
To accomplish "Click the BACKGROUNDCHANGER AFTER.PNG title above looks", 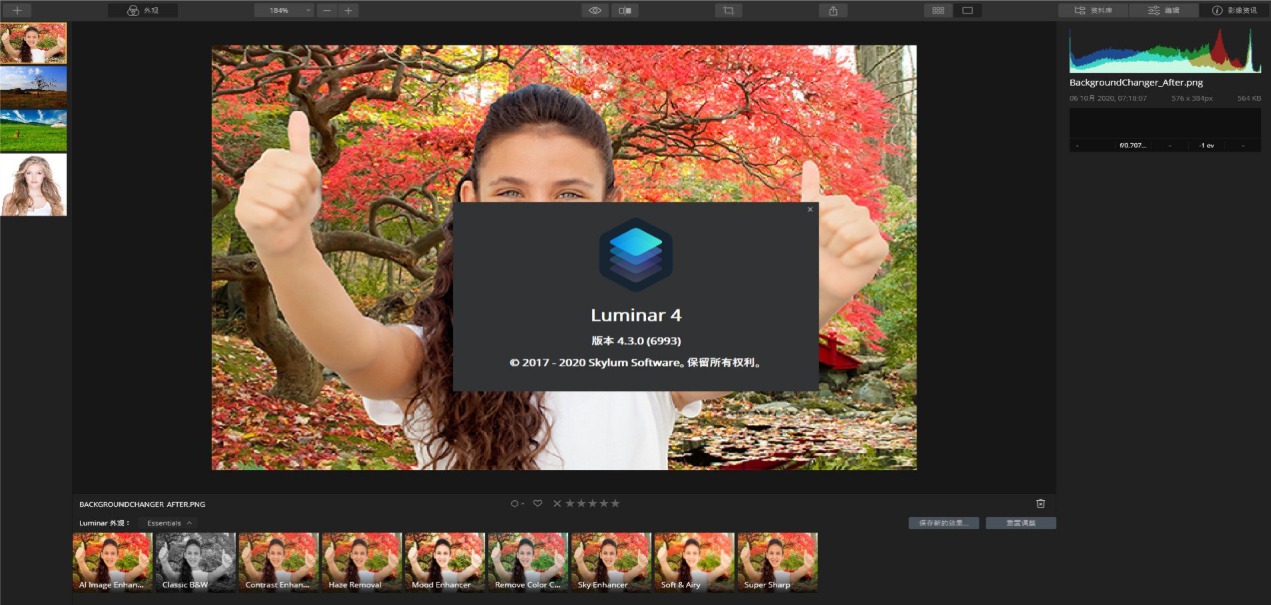I will click(x=142, y=504).
